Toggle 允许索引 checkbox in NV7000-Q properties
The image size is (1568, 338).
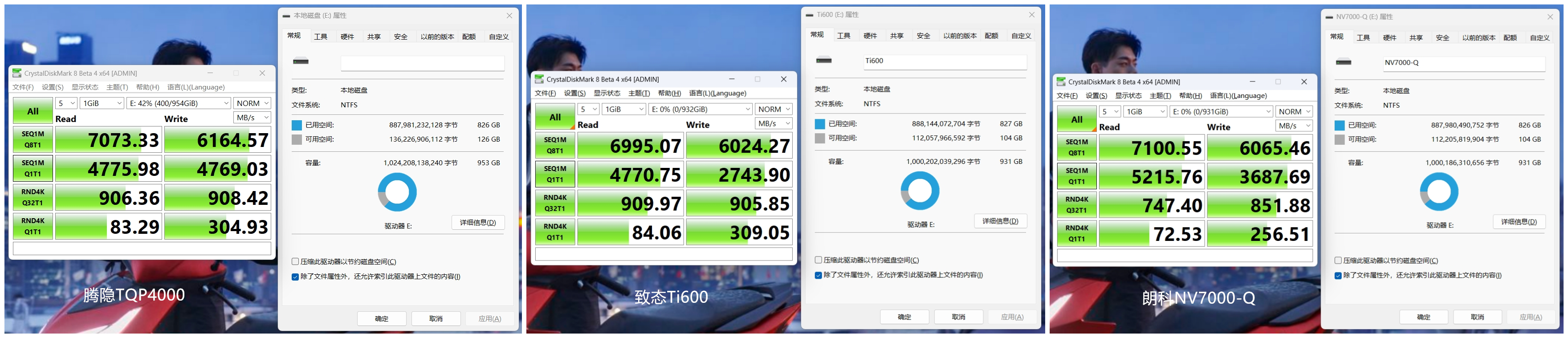tap(1338, 276)
